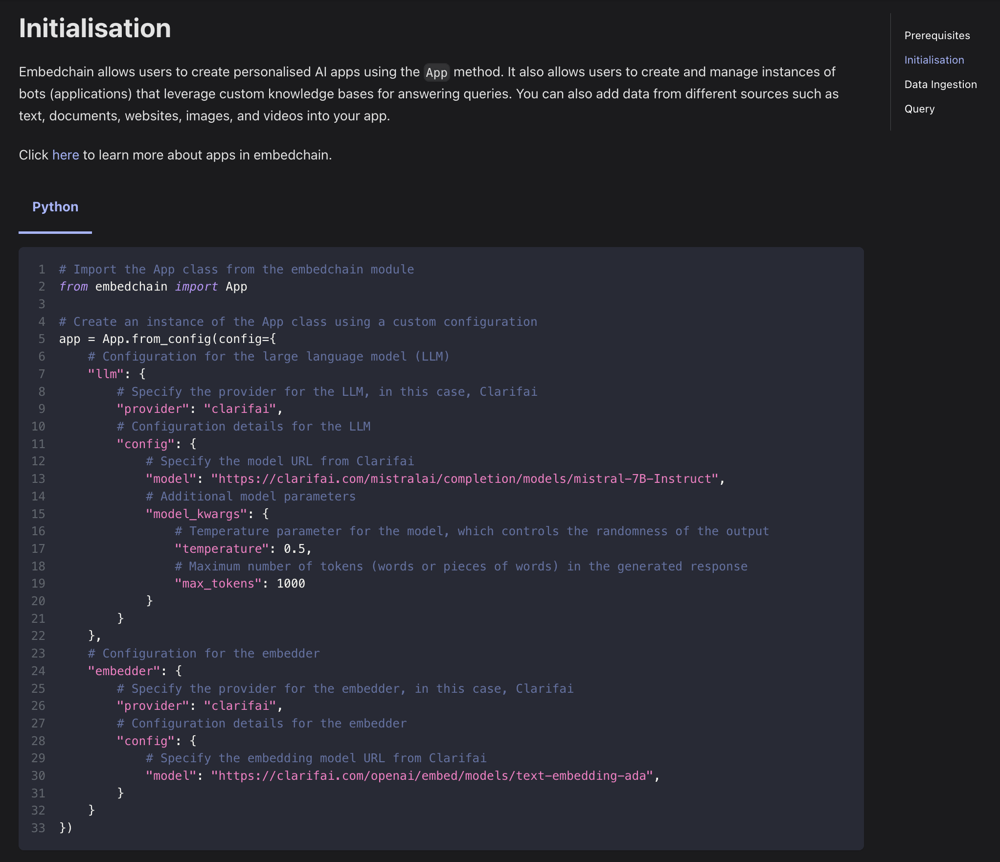
Task: Click the "model_kwargs" key in the code
Action: [x=193, y=514]
